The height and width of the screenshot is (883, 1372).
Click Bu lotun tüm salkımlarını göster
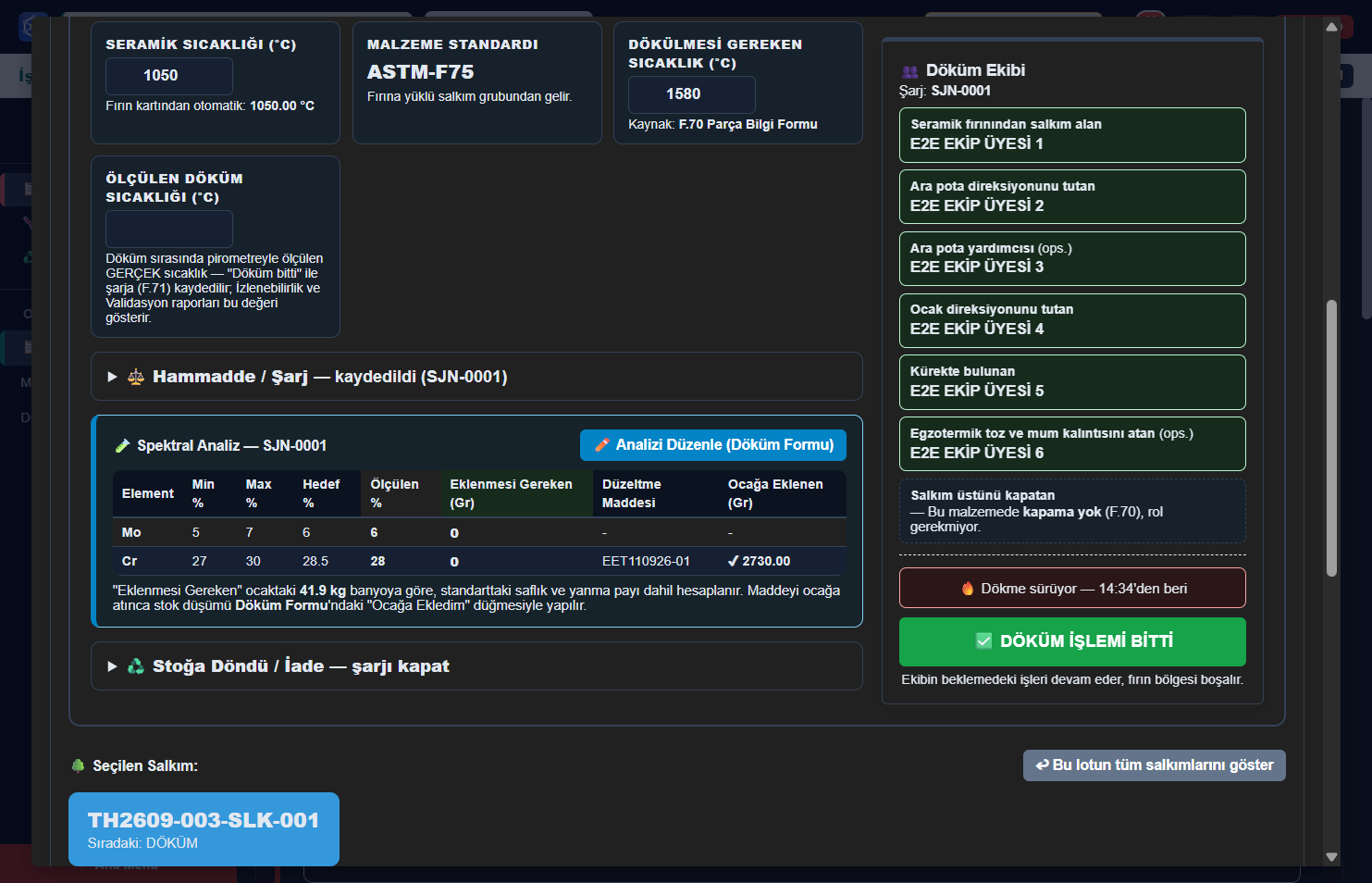coord(1154,765)
